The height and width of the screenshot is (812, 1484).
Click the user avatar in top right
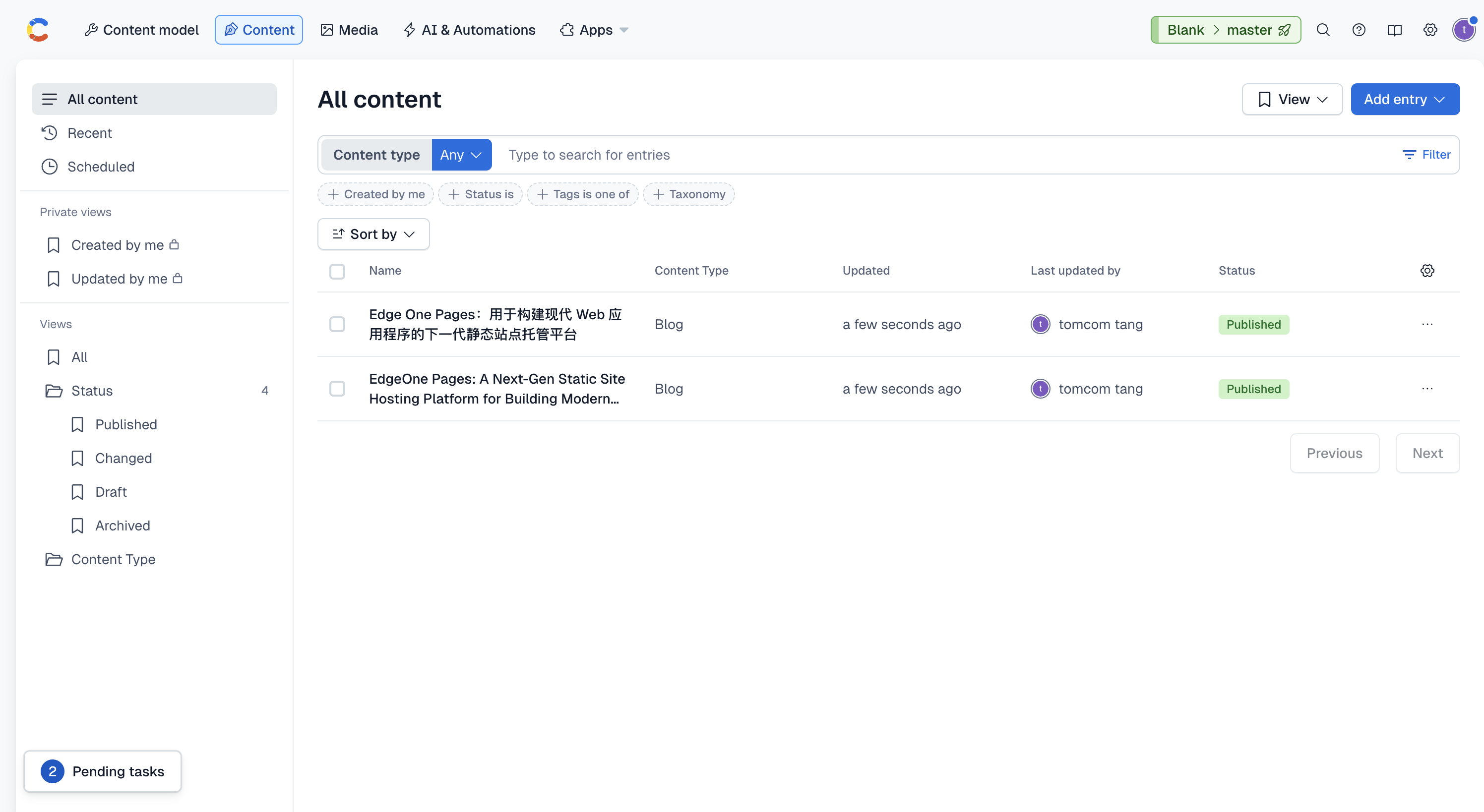1463,29
